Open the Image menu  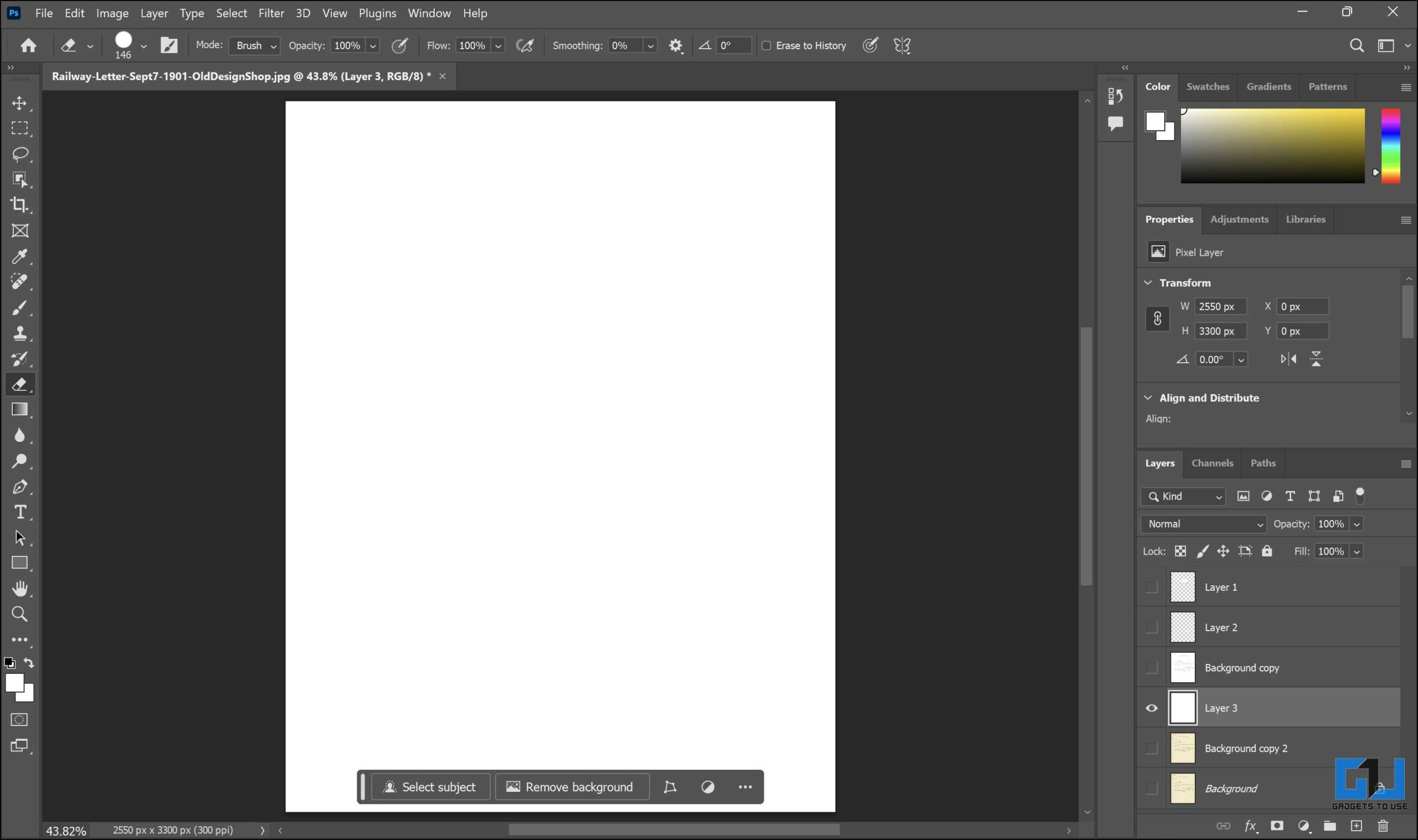click(112, 13)
